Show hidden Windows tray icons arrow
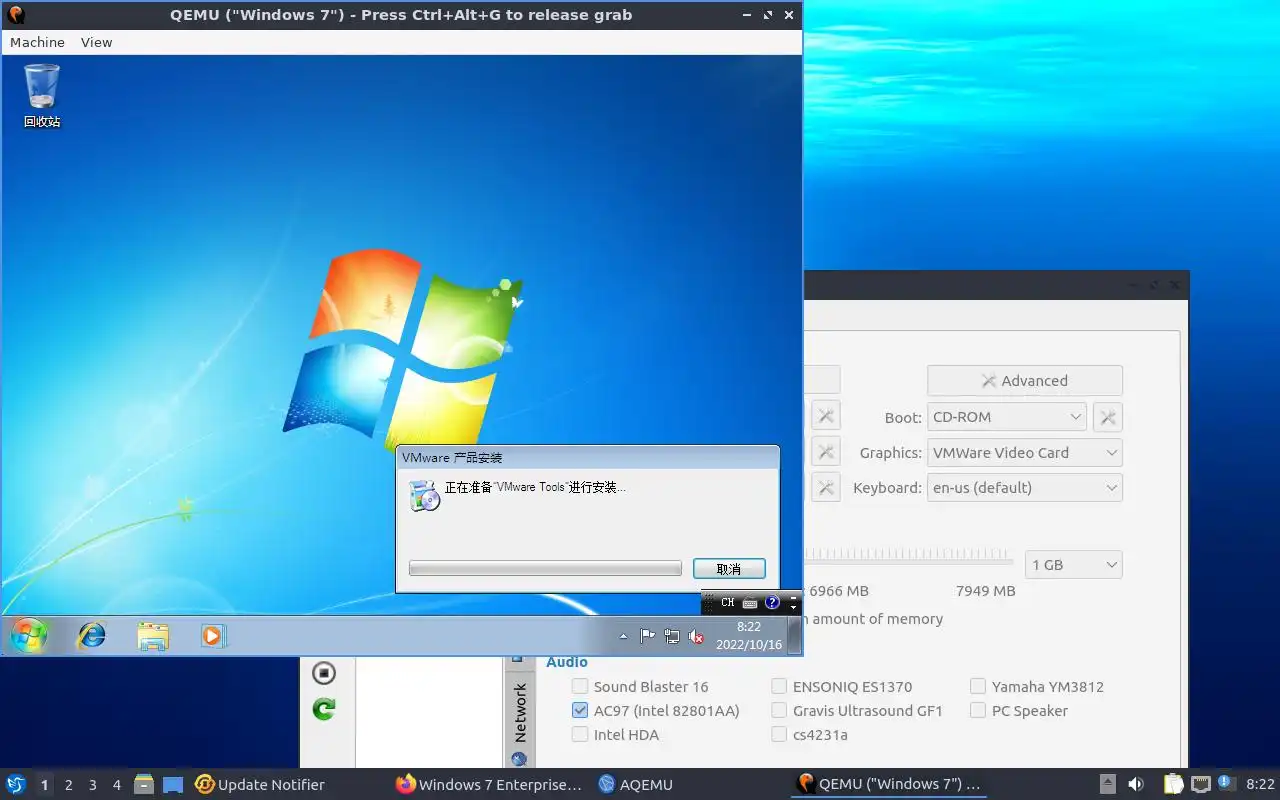This screenshot has width=1280, height=800. coord(624,636)
